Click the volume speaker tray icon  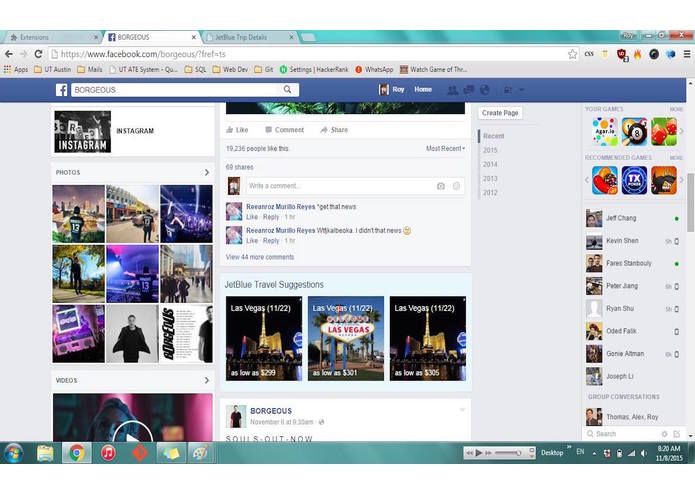tap(644, 453)
